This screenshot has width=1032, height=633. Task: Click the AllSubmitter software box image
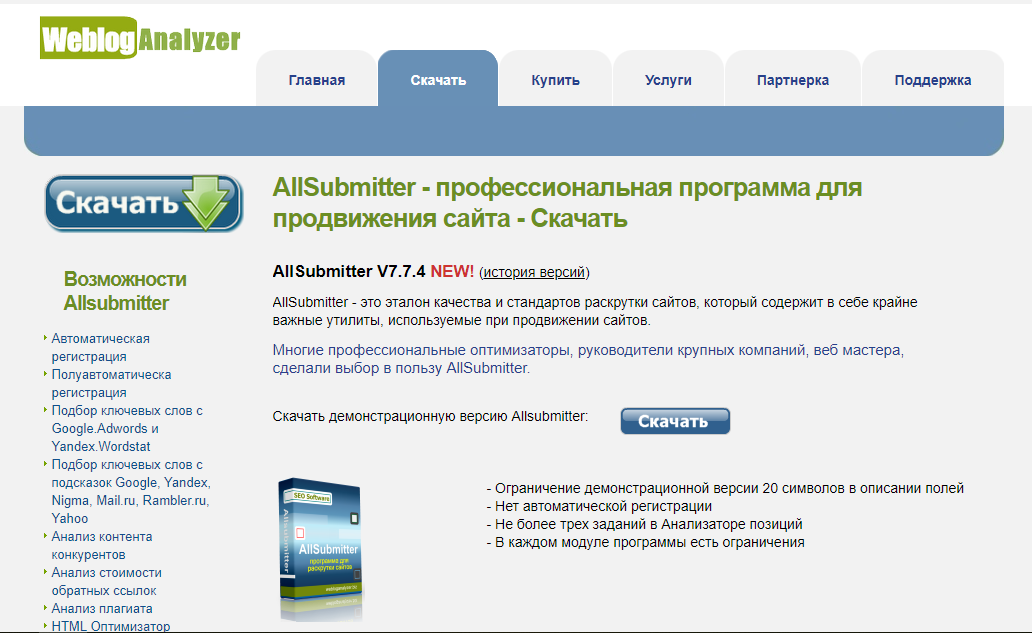click(x=321, y=548)
